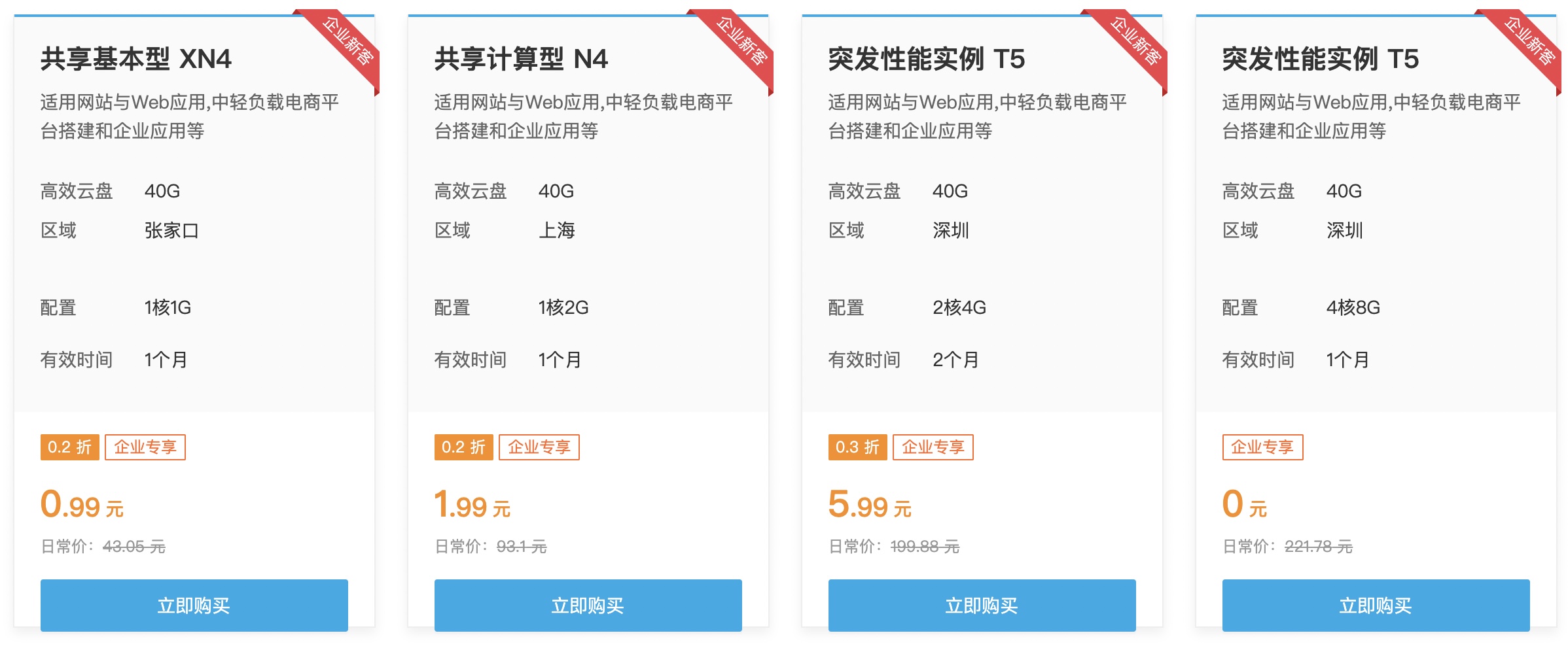Viewport: 1568px width, 650px height.
Task: Click 立即购买 on the 共享计算型 N4 card
Action: click(588, 606)
